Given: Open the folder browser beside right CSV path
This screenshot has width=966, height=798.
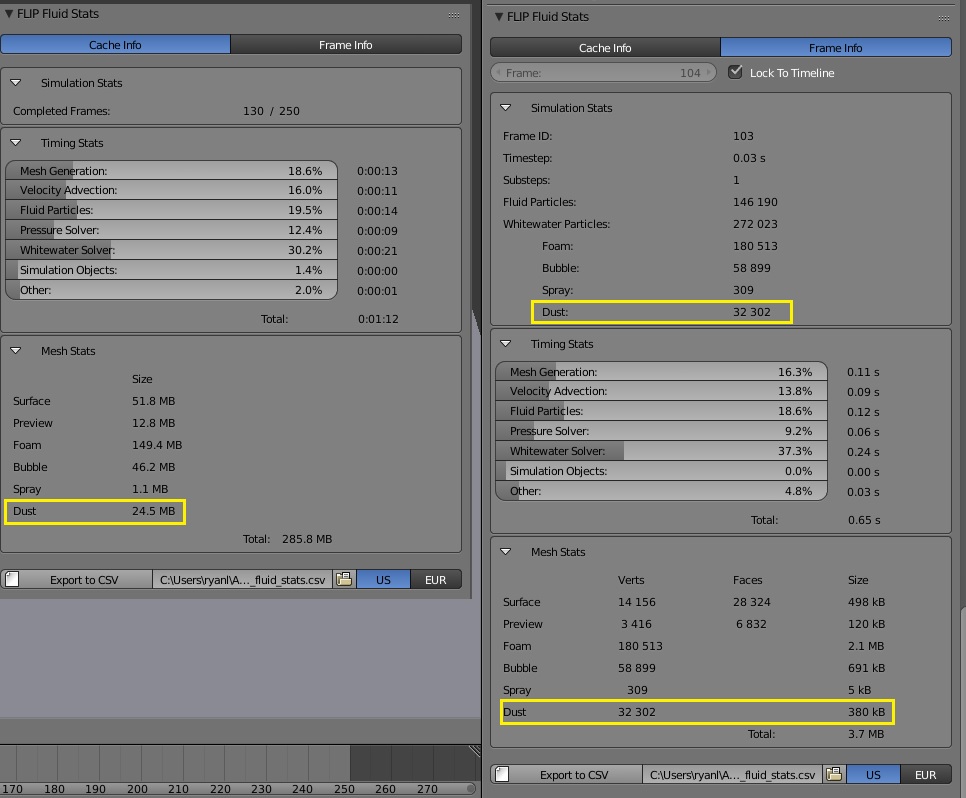Looking at the screenshot, I should click(834, 774).
